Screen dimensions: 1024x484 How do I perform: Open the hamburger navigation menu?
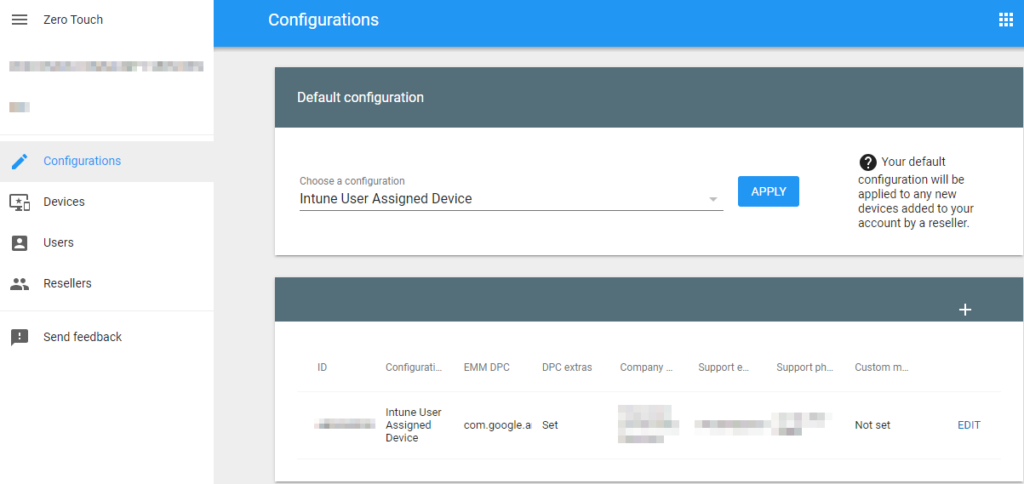19,20
